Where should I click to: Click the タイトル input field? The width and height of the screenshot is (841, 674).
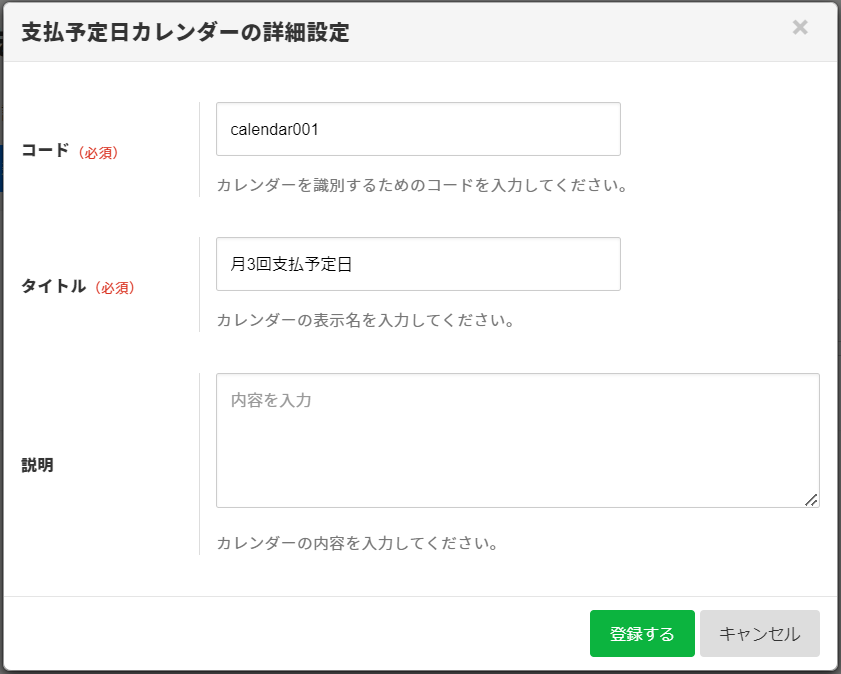418,264
